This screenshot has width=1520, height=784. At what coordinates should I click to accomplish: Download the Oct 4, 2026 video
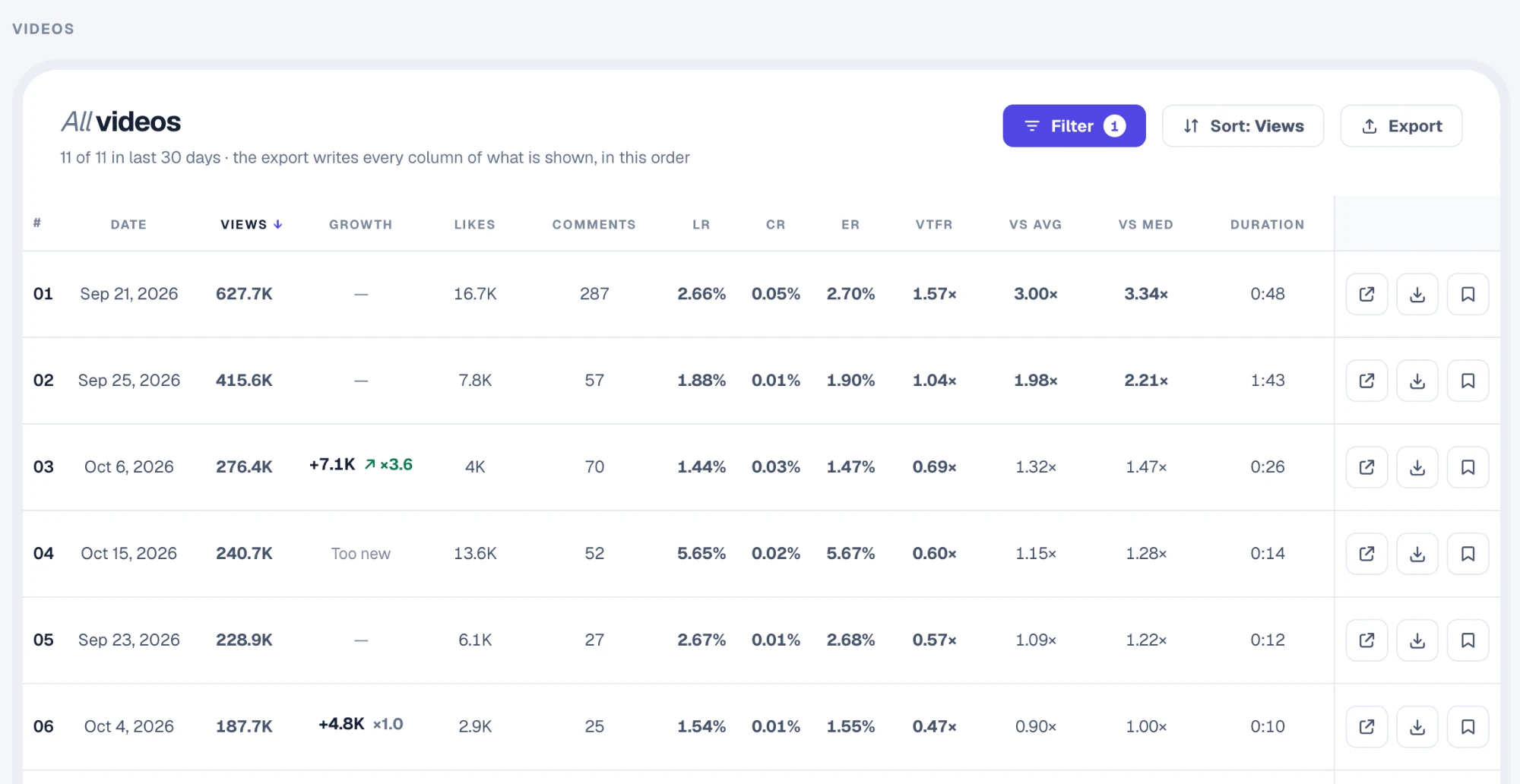[x=1417, y=727]
